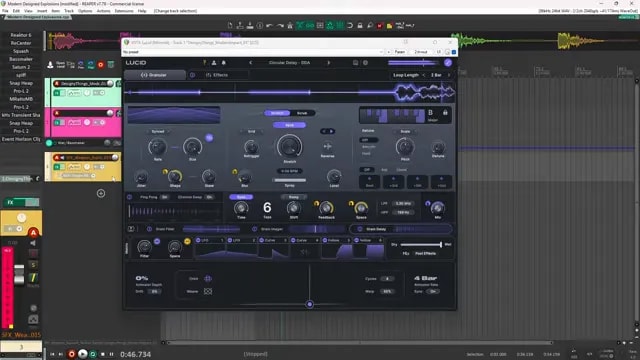Image resolution: width=640 pixels, height=360 pixels.
Task: Open the Track menu
Action: coord(69,11)
